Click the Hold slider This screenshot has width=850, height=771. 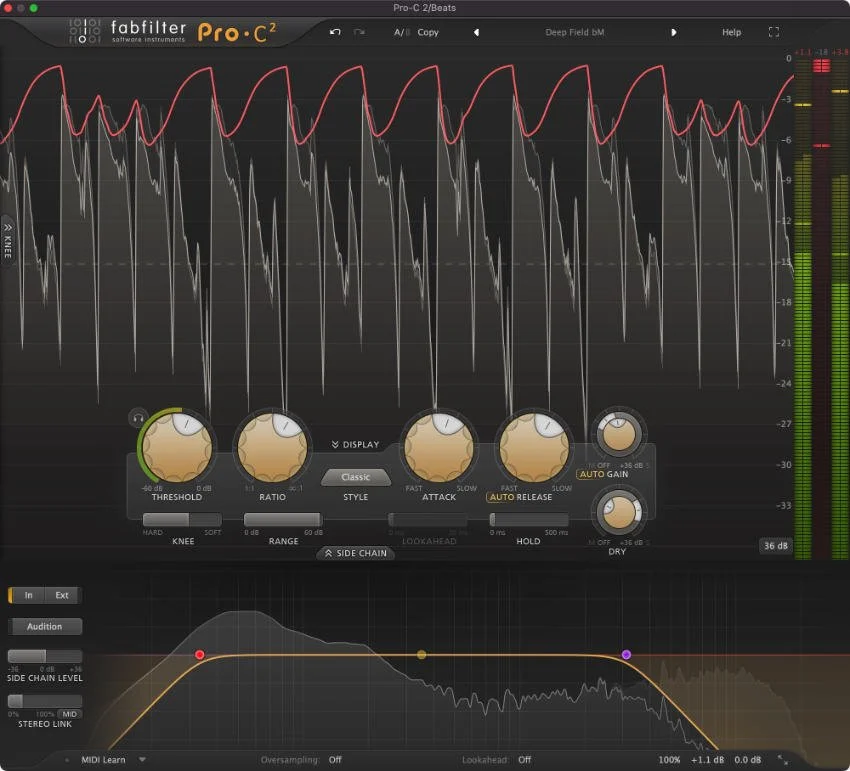tap(529, 519)
